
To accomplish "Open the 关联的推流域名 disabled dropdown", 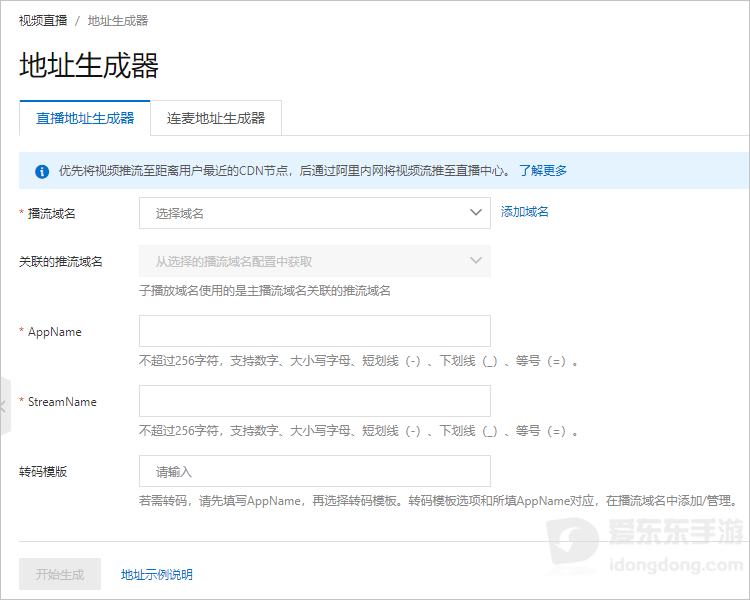I will [x=315, y=261].
